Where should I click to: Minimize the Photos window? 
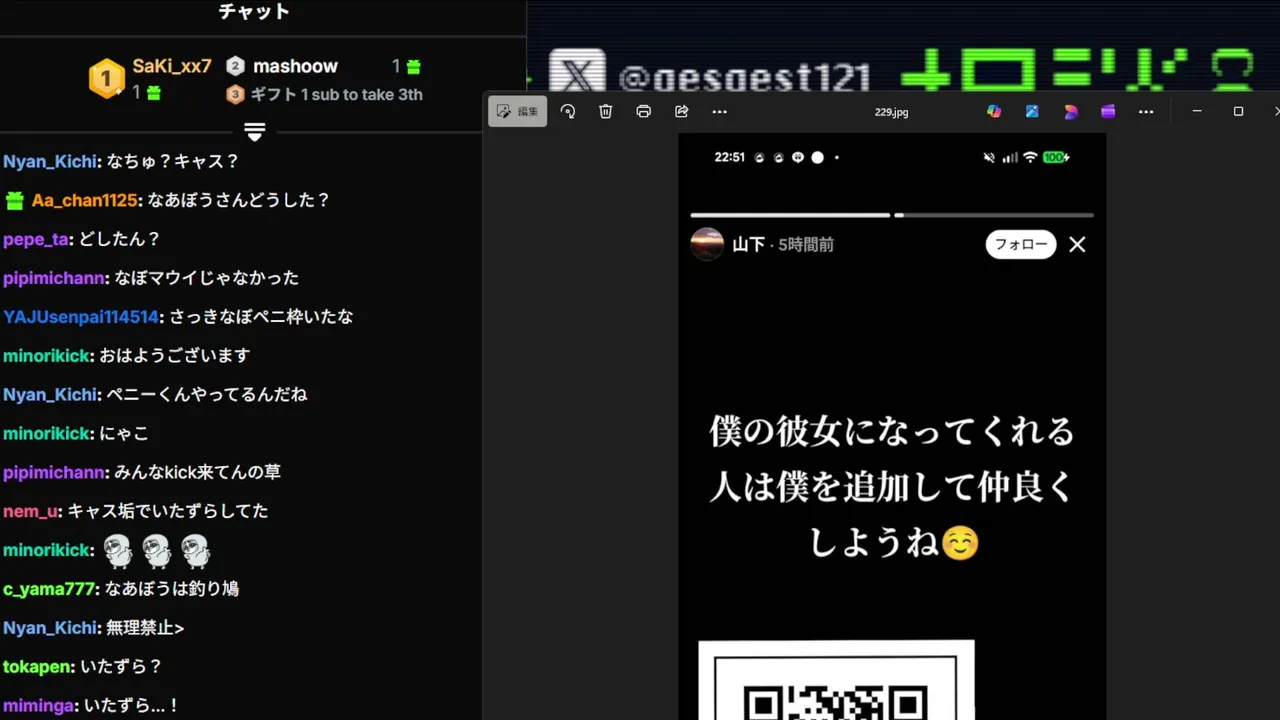[x=1197, y=111]
